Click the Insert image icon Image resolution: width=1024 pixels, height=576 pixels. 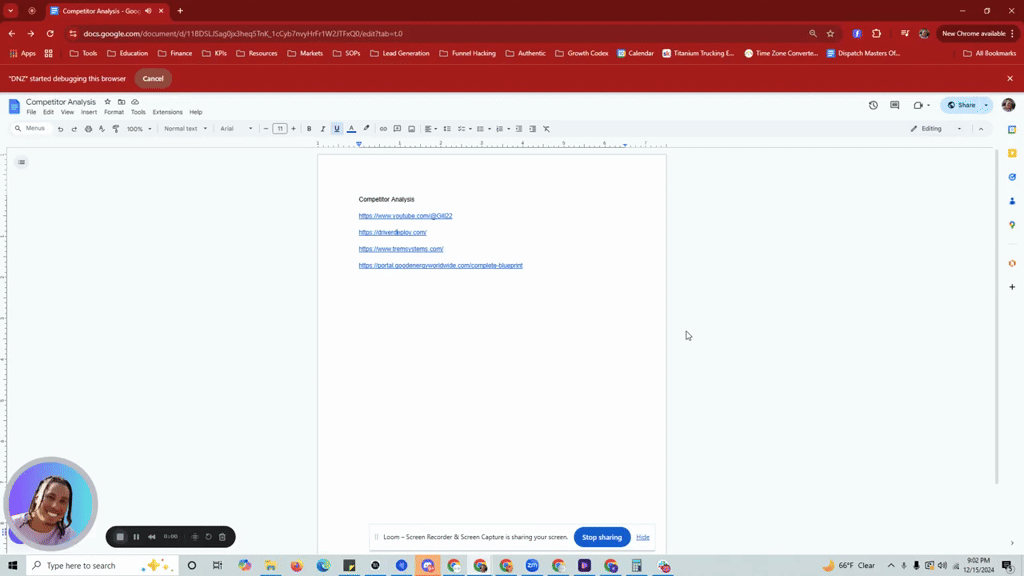point(411,129)
